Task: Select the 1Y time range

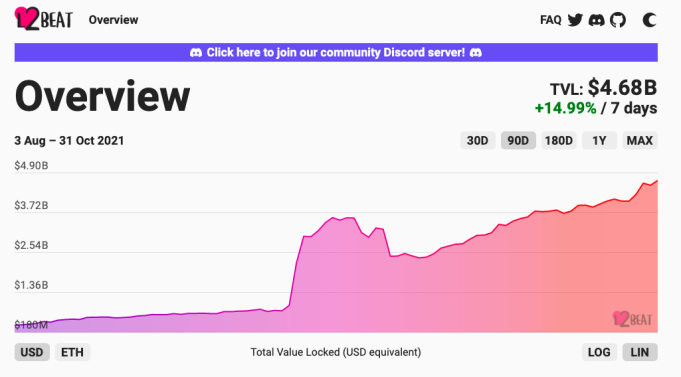Action: (x=599, y=141)
